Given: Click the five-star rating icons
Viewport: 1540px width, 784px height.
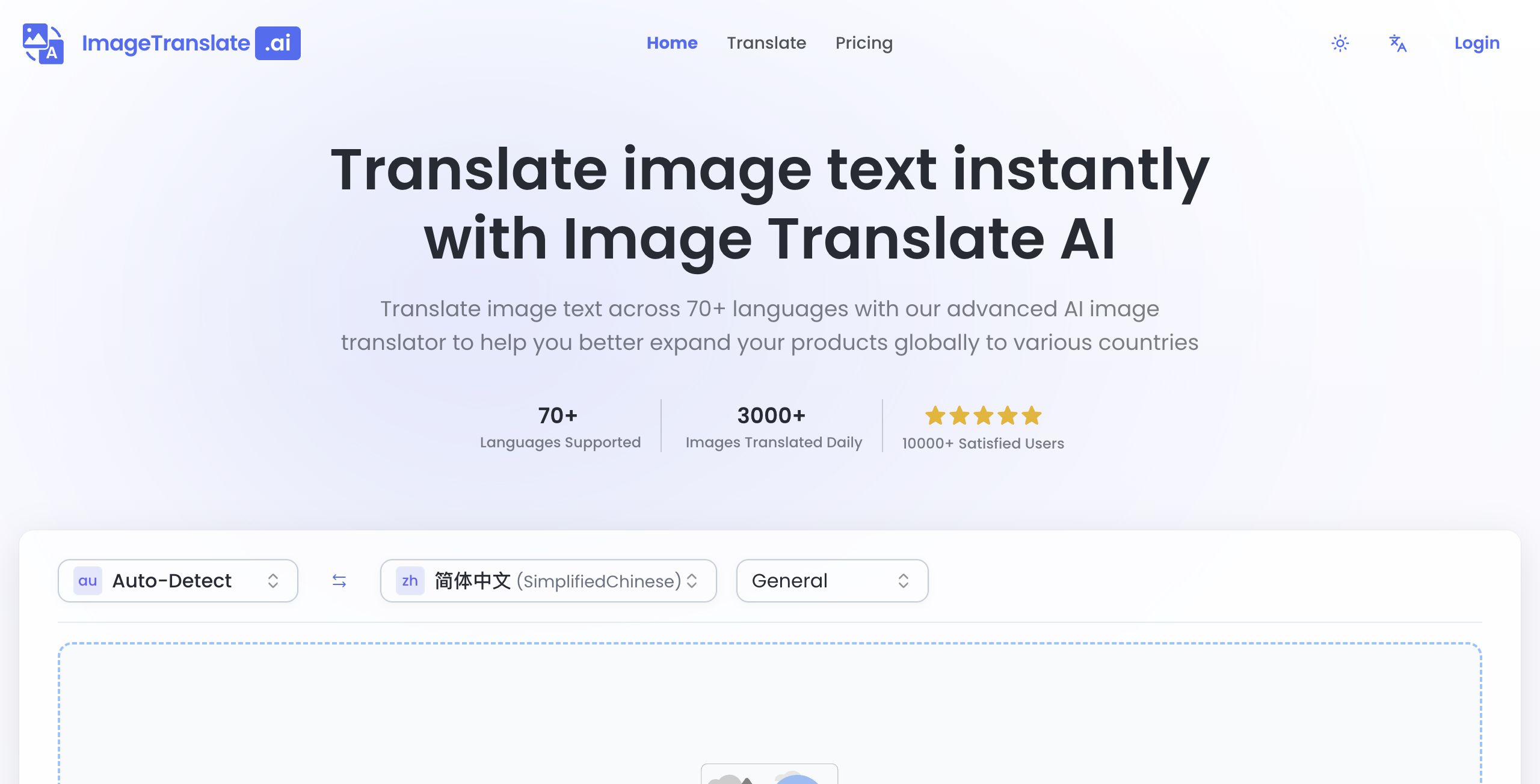Looking at the screenshot, I should click(x=983, y=415).
